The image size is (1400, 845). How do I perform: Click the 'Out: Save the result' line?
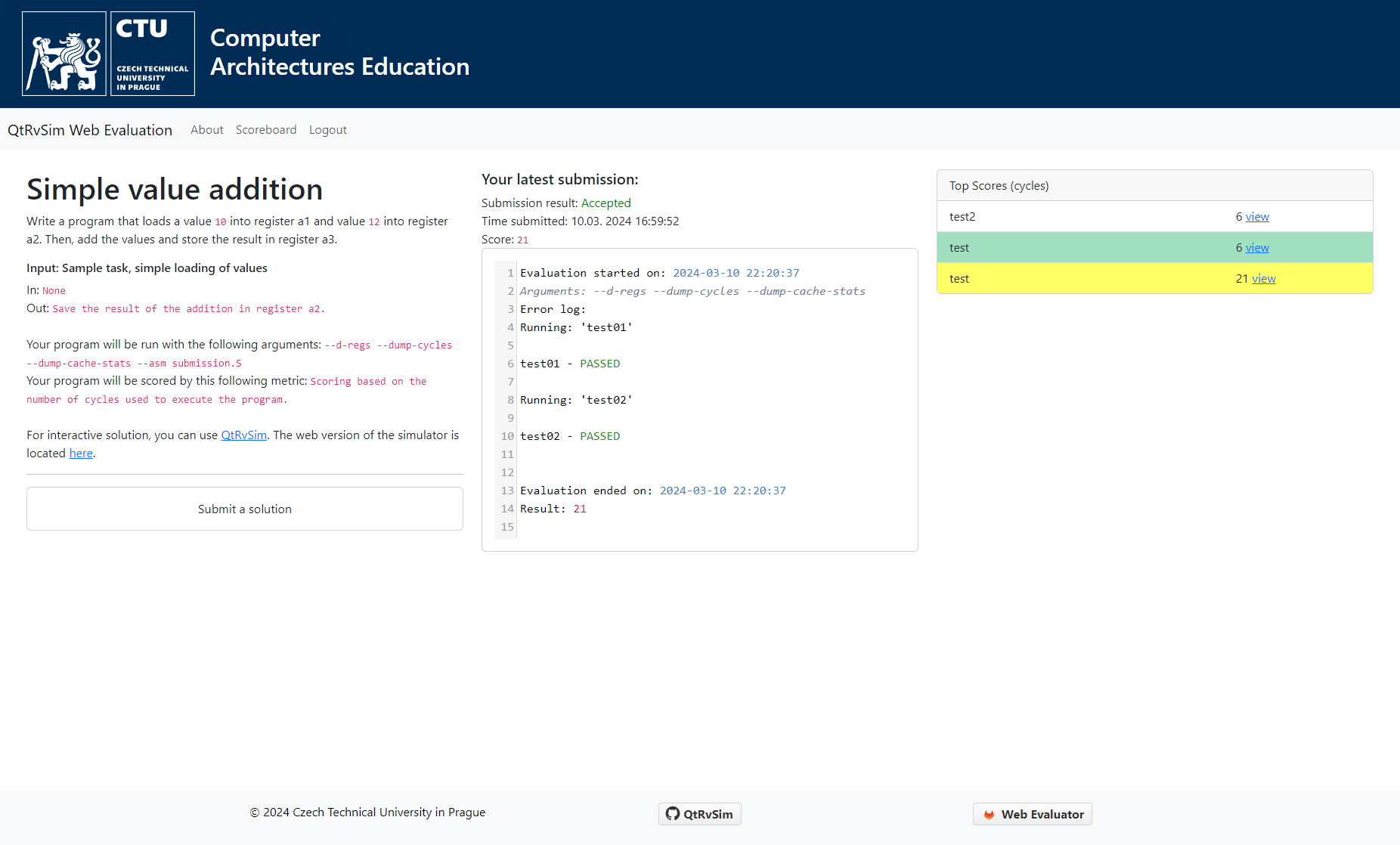tap(175, 308)
